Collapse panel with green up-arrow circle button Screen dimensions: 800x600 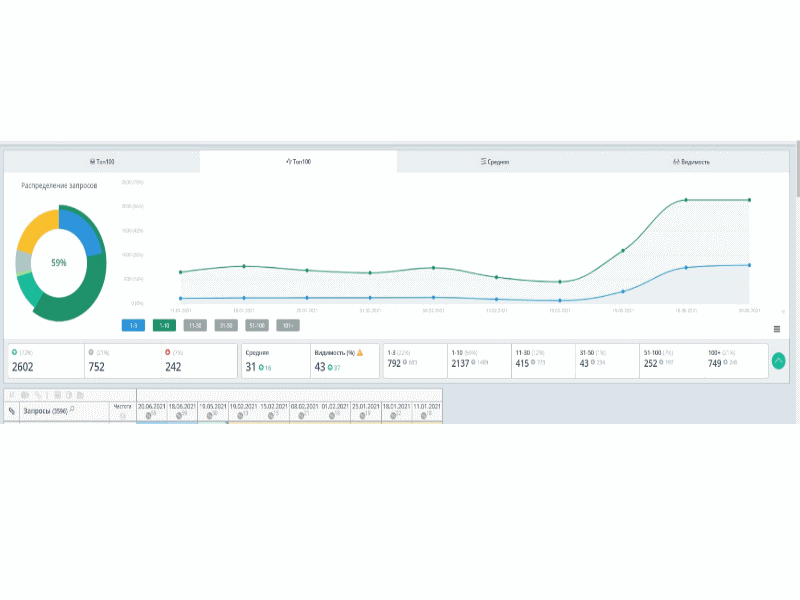778,361
